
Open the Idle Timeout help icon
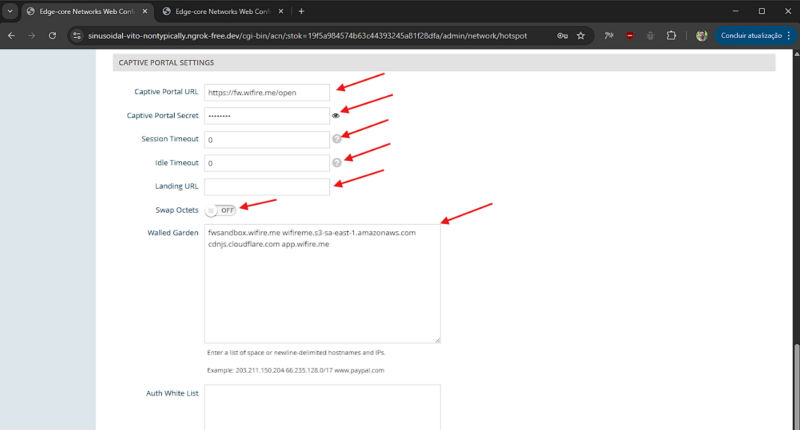[x=337, y=163]
